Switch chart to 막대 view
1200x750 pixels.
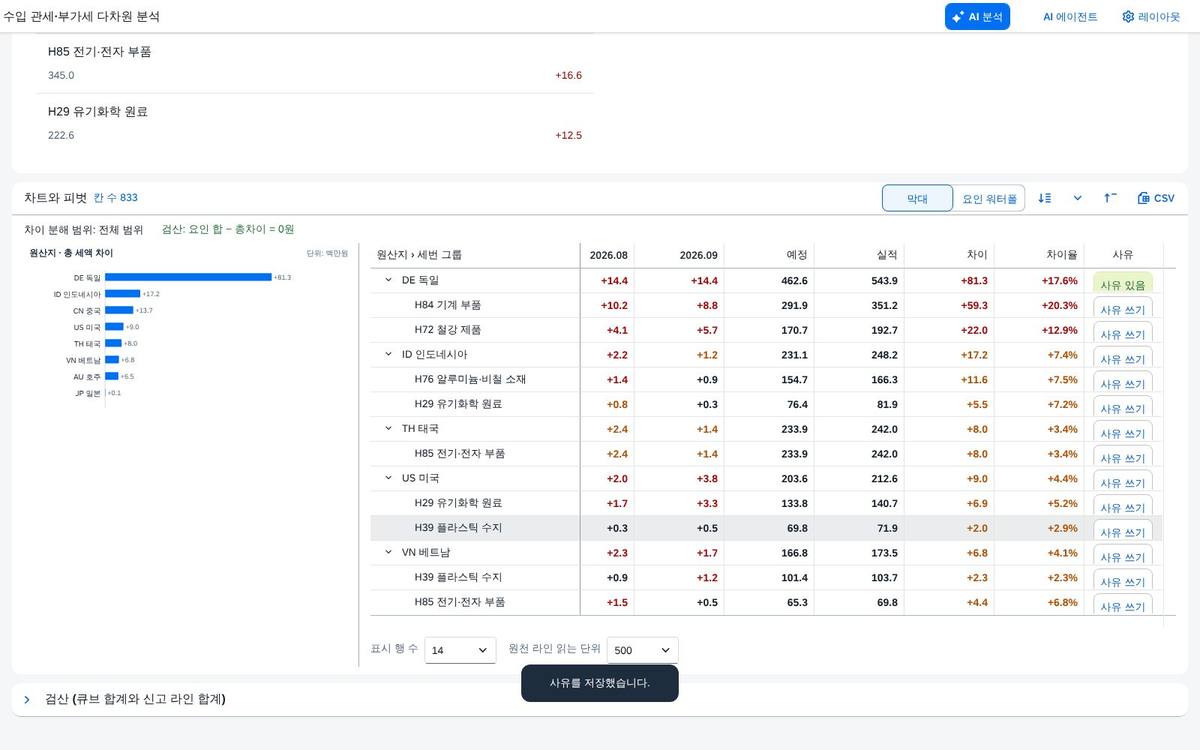(x=917, y=198)
